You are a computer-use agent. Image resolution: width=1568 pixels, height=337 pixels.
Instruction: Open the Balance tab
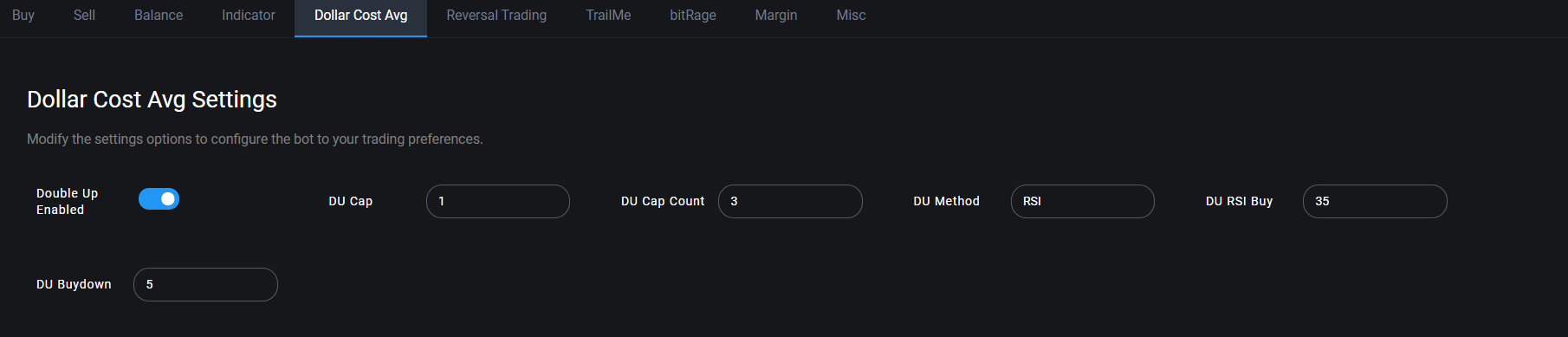click(159, 16)
